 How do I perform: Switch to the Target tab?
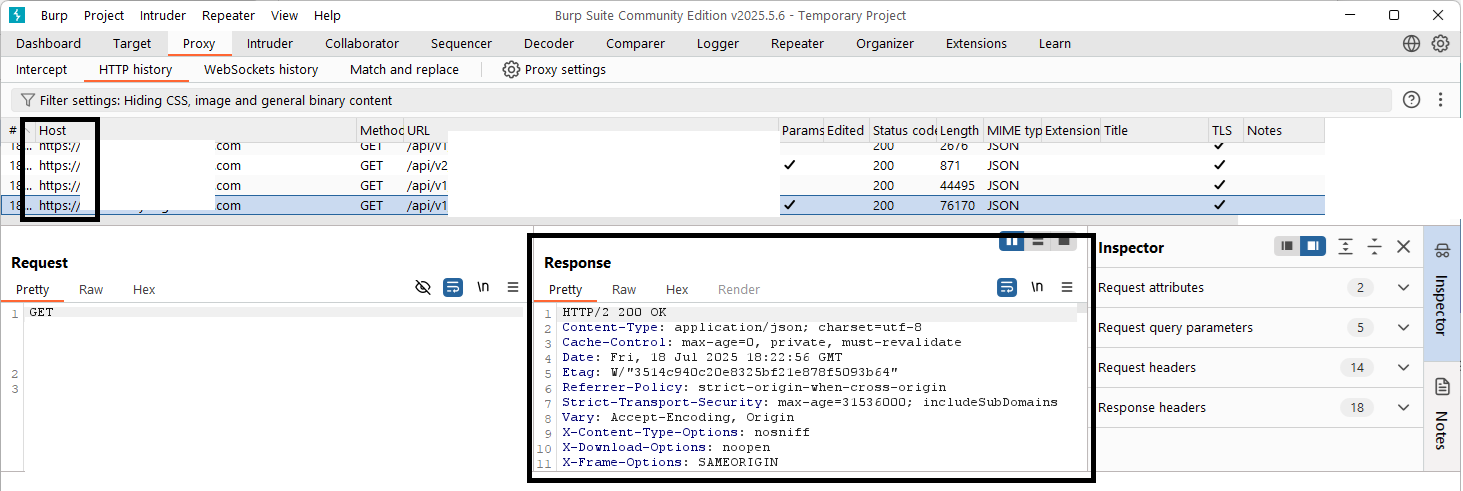(x=132, y=43)
